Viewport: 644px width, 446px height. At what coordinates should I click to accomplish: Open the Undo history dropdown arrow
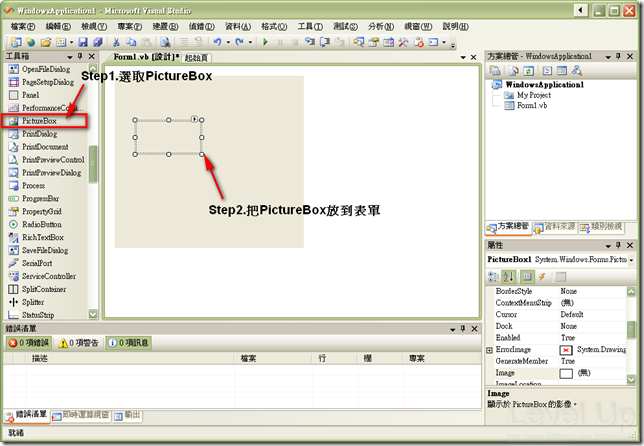point(228,42)
